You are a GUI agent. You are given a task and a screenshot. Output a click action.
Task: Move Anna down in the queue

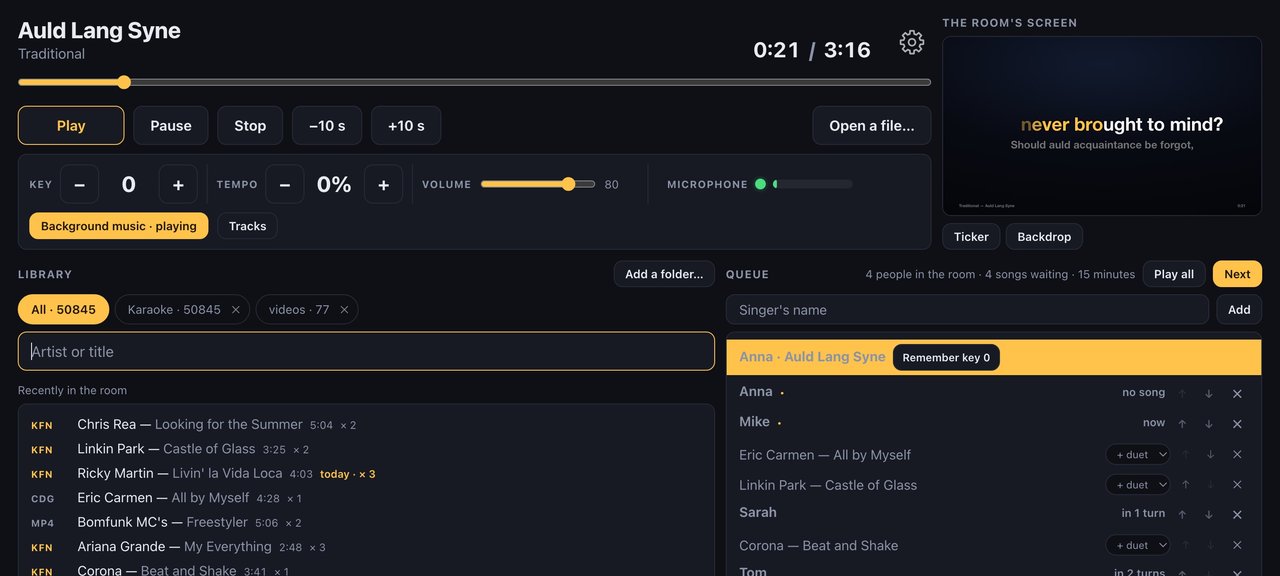click(x=1209, y=394)
